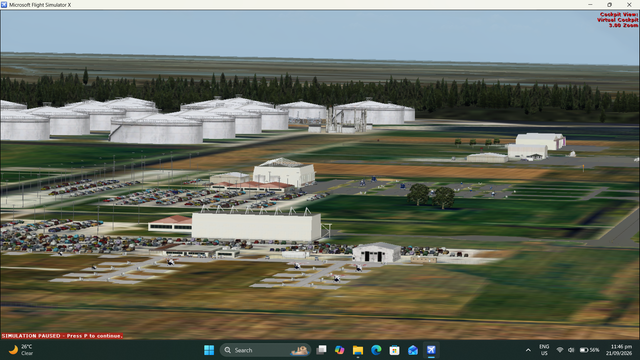Screen dimensions: 640x360
Task: Open Wi-Fi network settings in the tray
Action: [560, 350]
